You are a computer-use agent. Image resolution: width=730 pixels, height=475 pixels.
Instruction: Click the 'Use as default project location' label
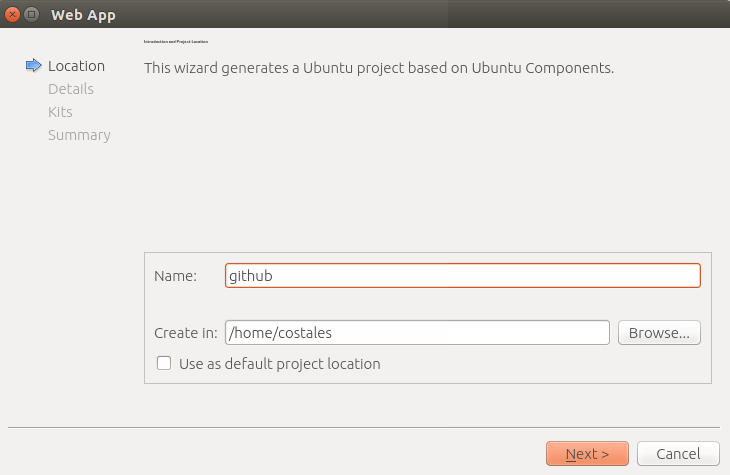coord(280,364)
